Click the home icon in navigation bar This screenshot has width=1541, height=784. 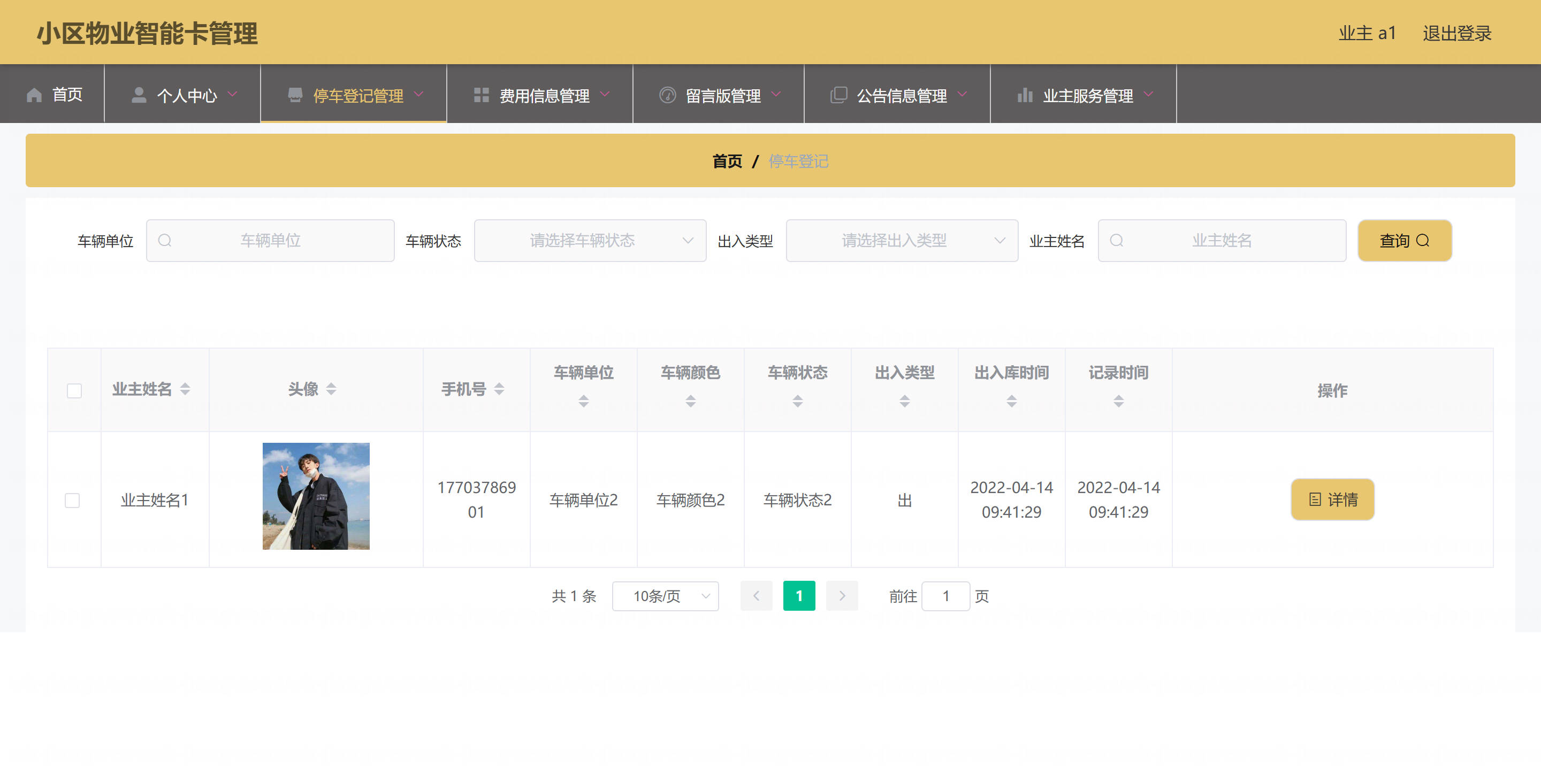[x=34, y=95]
